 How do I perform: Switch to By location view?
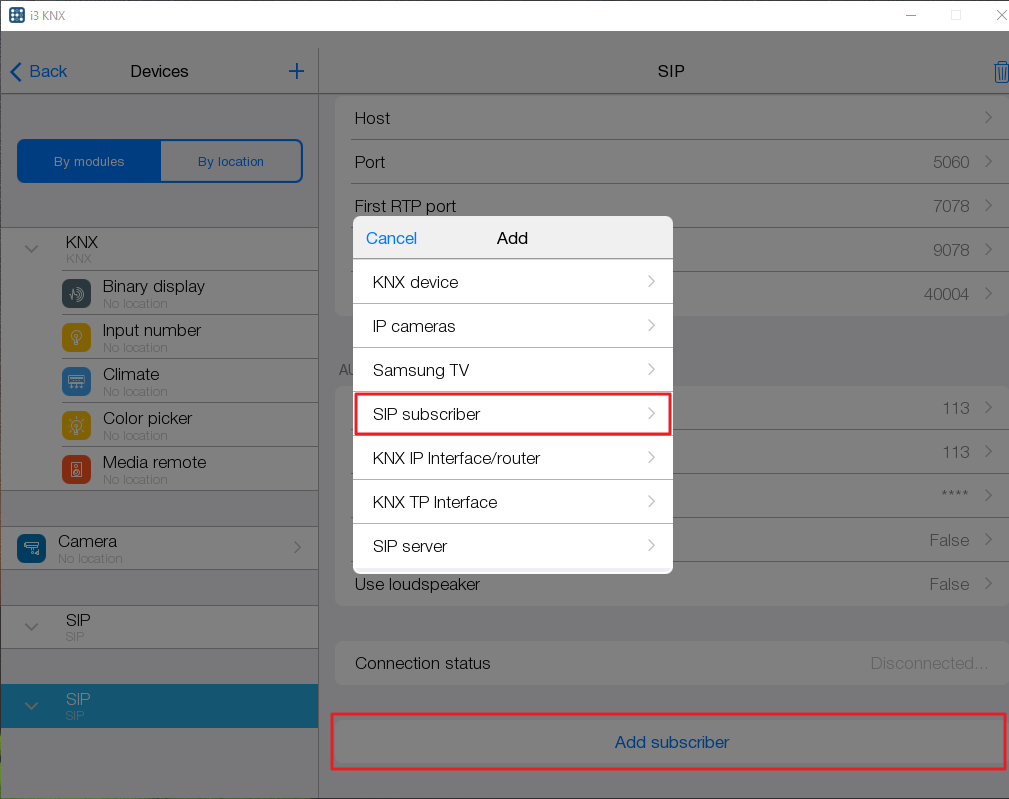coord(231,161)
